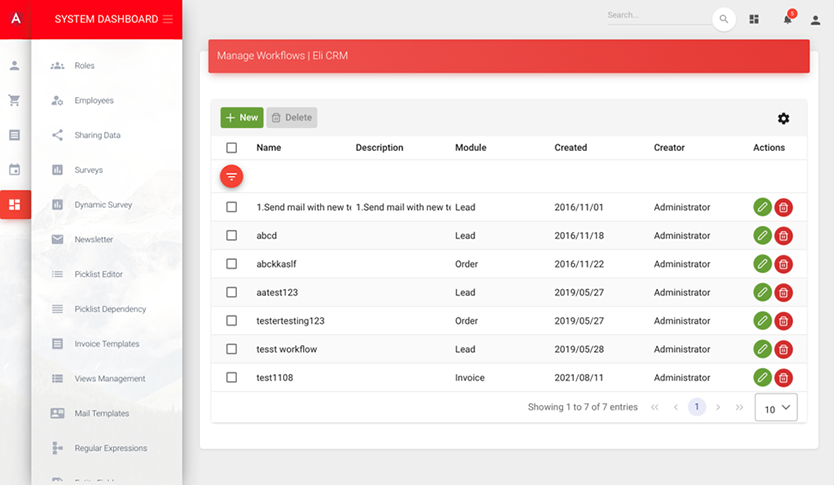Delete the test1108 workflow
Viewport: 834px width, 485px height.
click(783, 378)
